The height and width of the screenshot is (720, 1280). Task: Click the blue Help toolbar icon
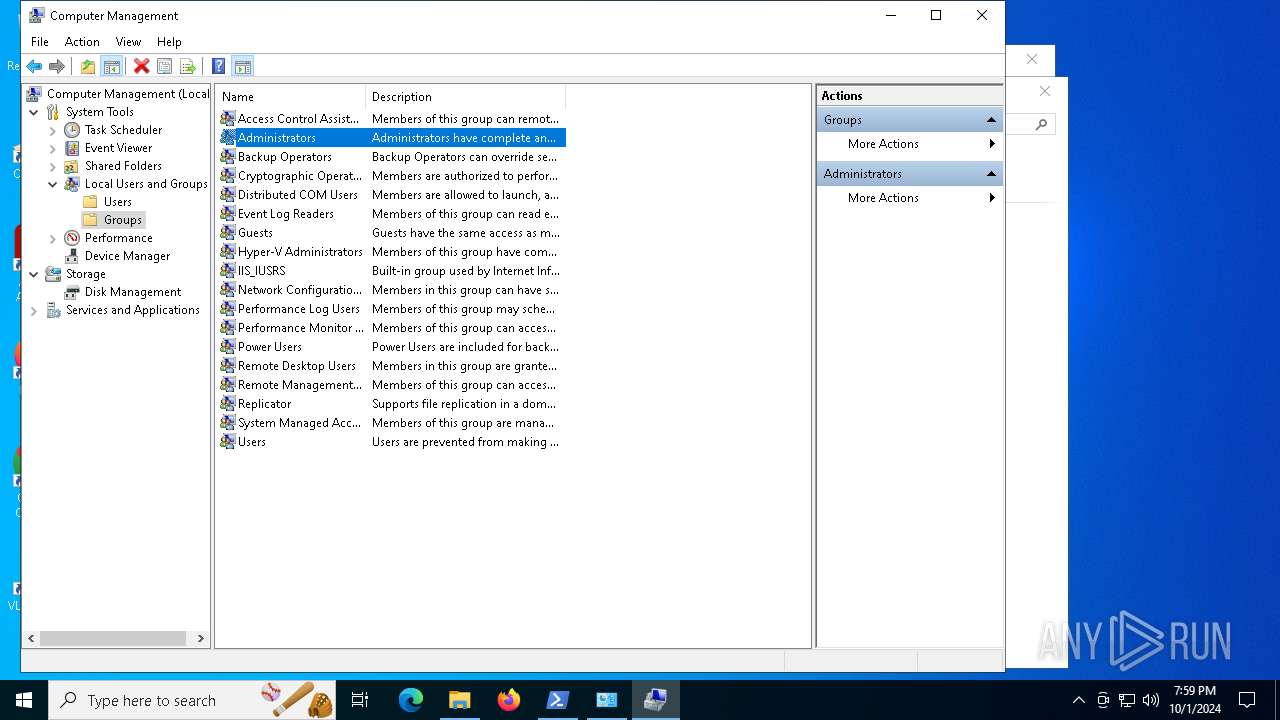(x=218, y=66)
